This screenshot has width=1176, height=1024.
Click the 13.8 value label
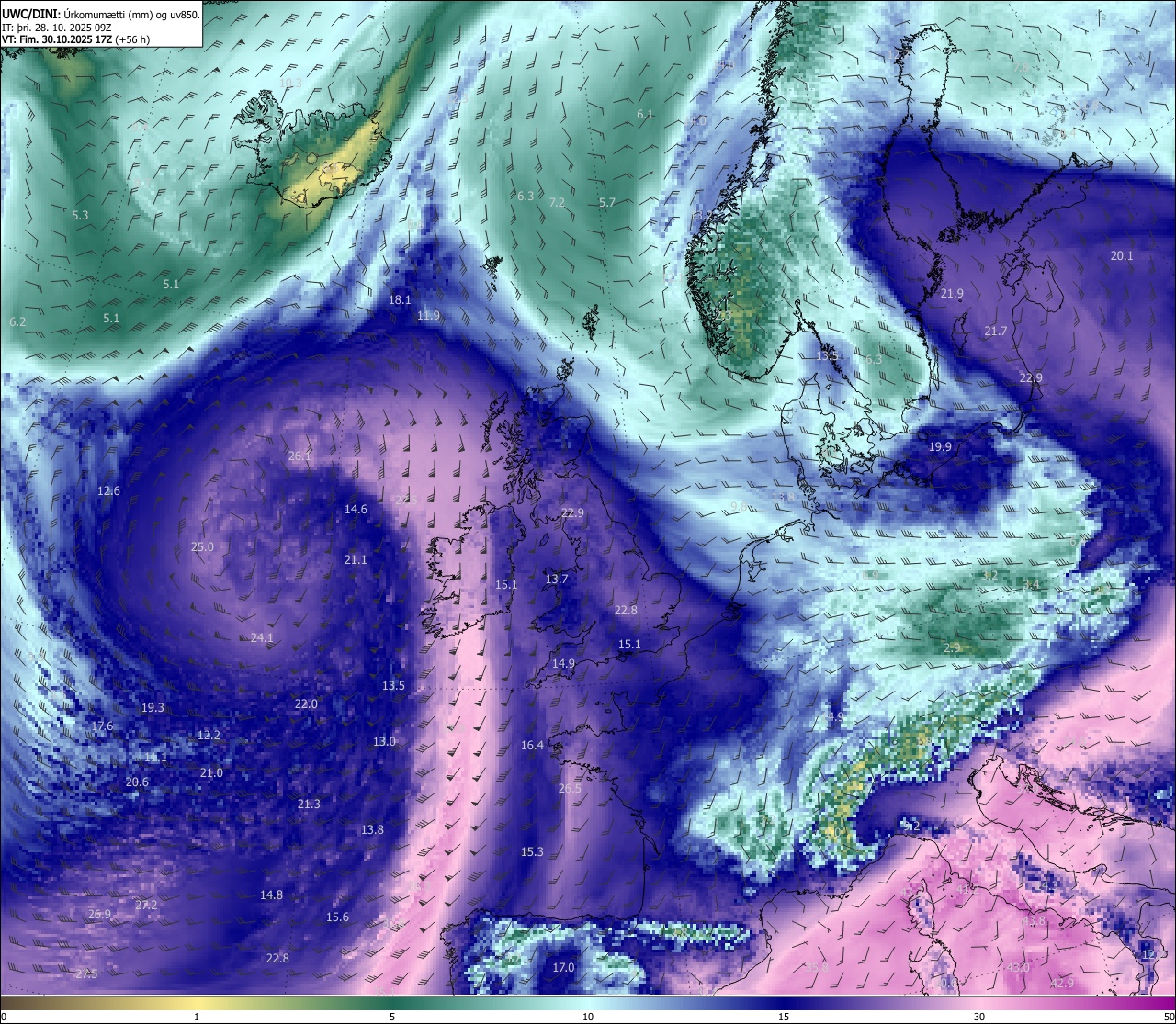(372, 829)
